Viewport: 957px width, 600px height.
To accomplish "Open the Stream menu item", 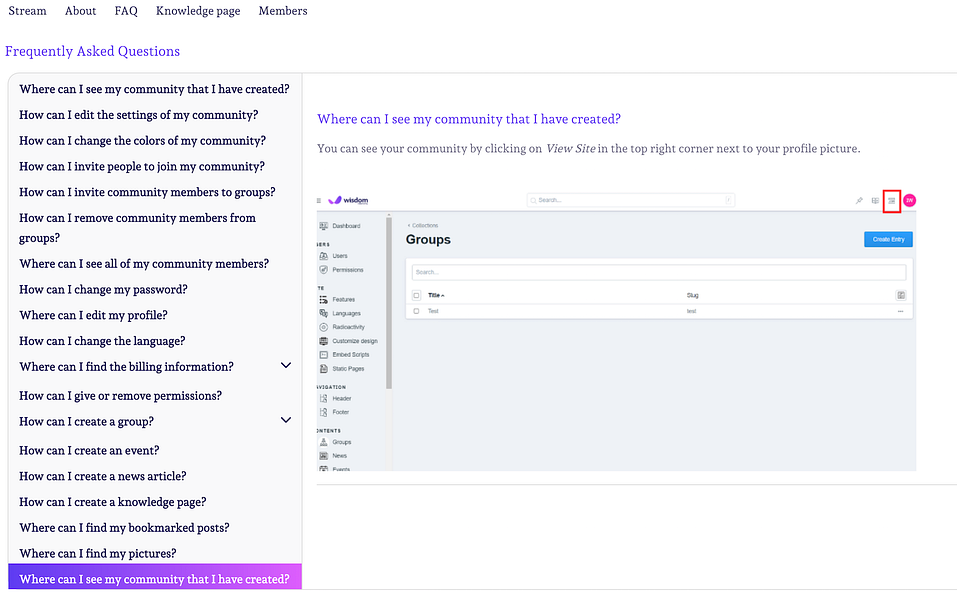I will 27,11.
